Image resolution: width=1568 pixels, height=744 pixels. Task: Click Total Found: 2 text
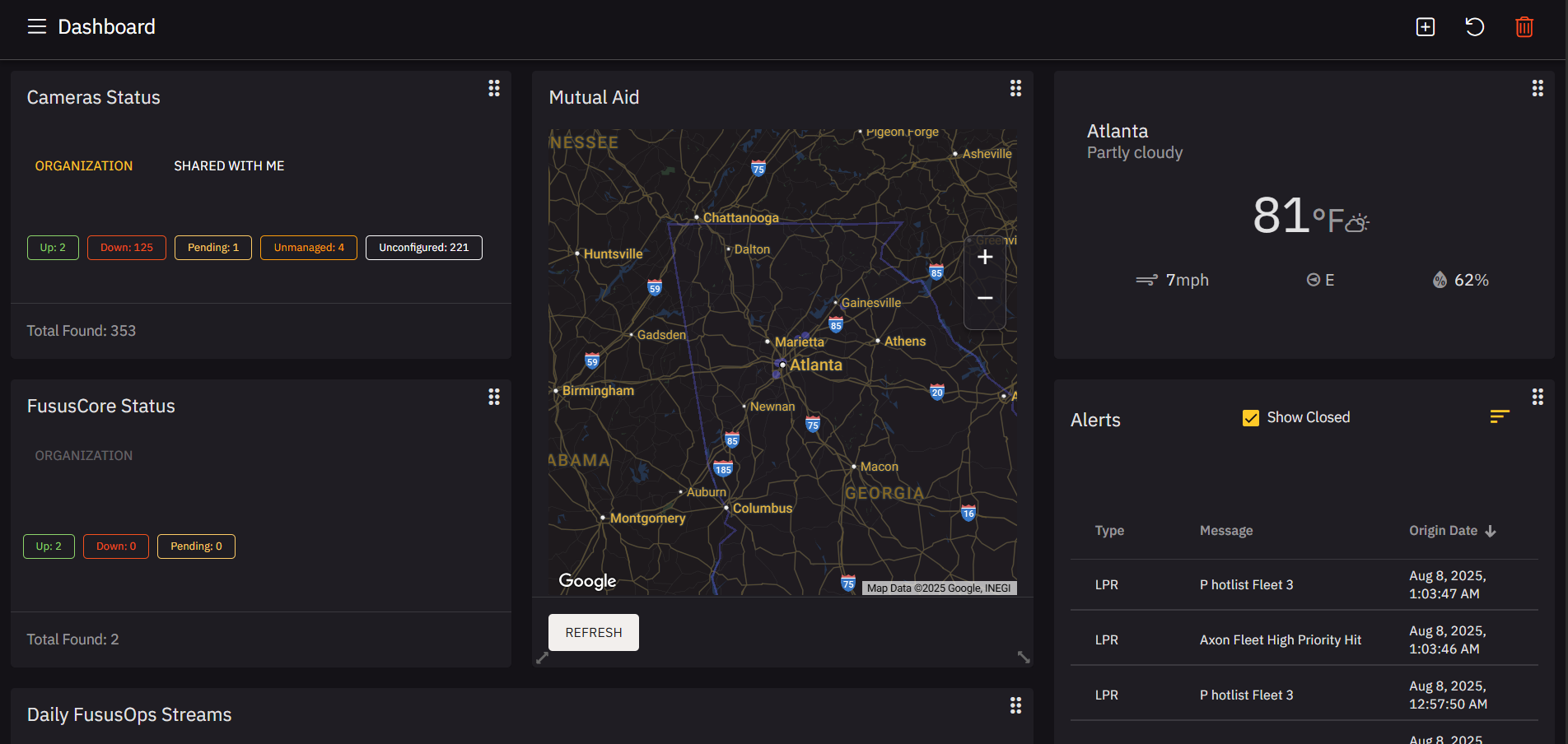pos(73,639)
